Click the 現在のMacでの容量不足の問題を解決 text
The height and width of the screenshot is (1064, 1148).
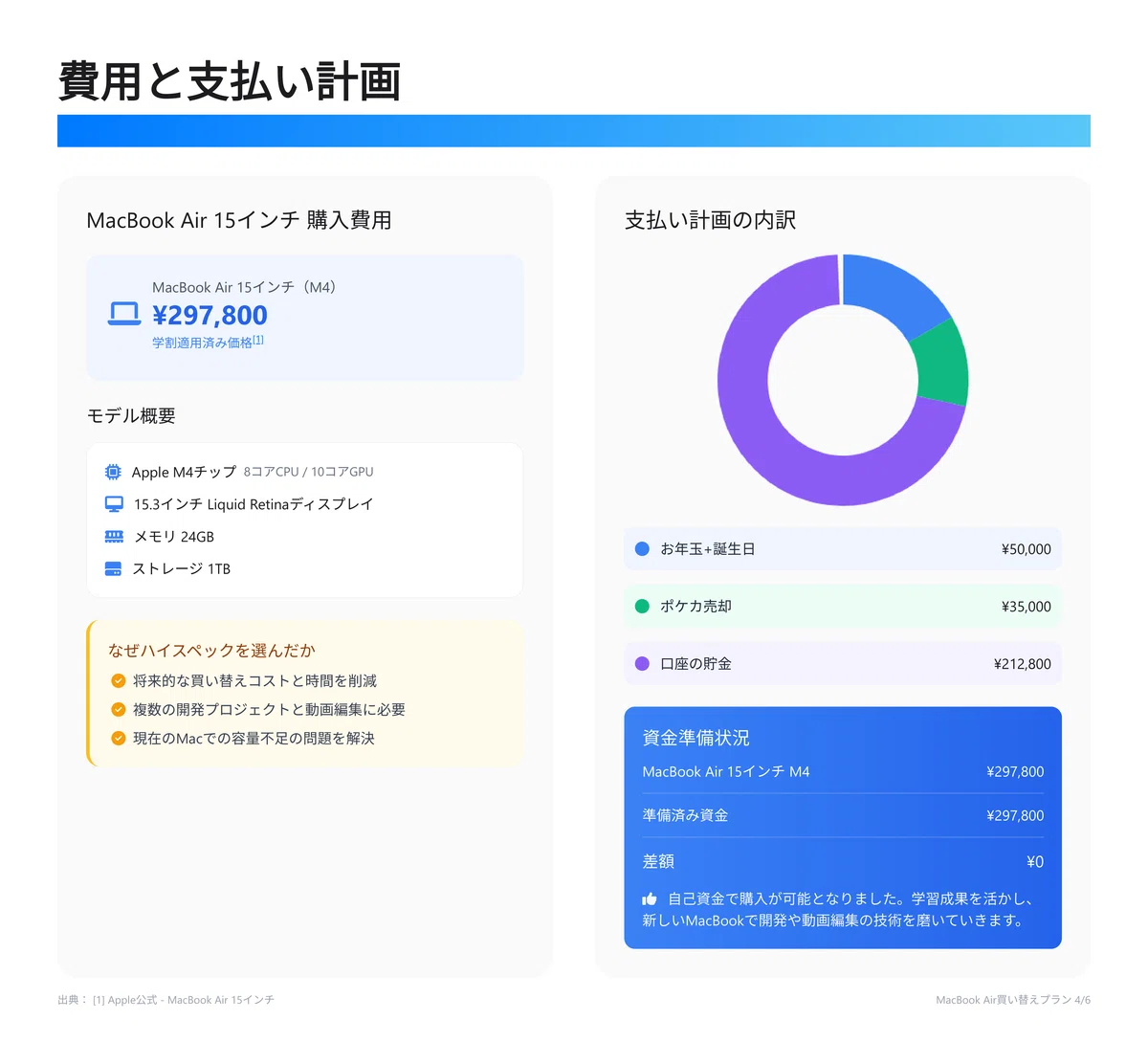[x=254, y=739]
